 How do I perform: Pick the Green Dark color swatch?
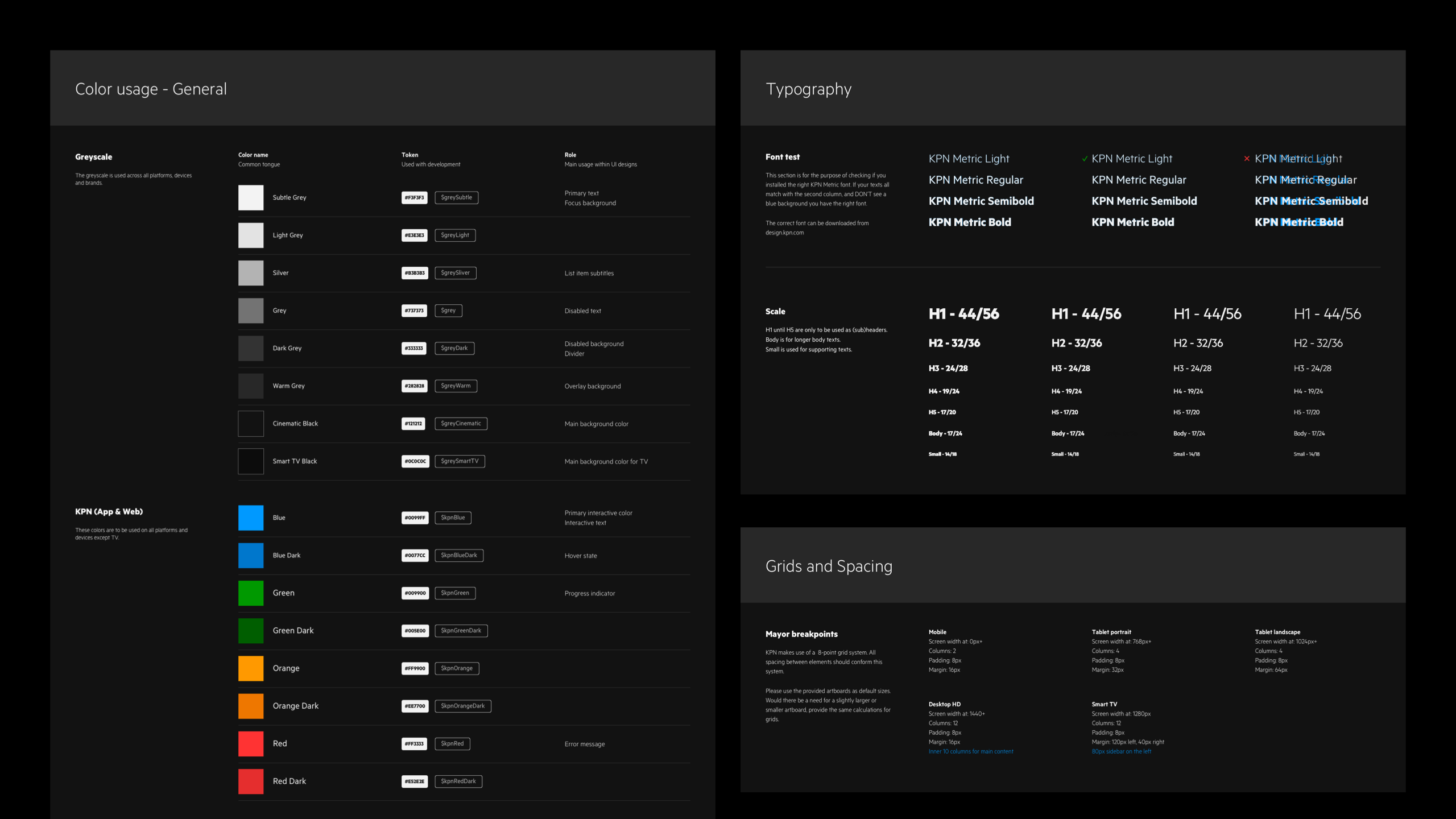tap(251, 631)
